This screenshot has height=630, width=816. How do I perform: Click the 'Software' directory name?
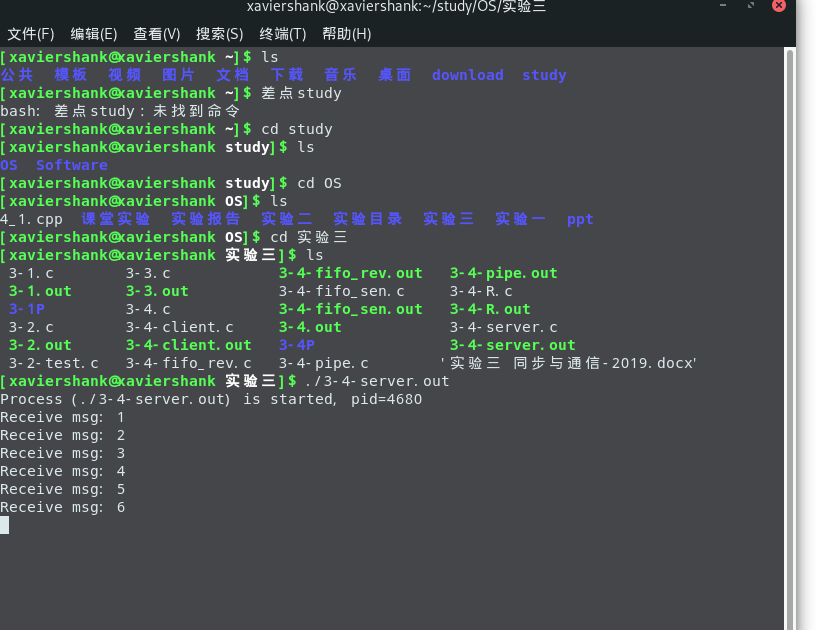(x=72, y=165)
